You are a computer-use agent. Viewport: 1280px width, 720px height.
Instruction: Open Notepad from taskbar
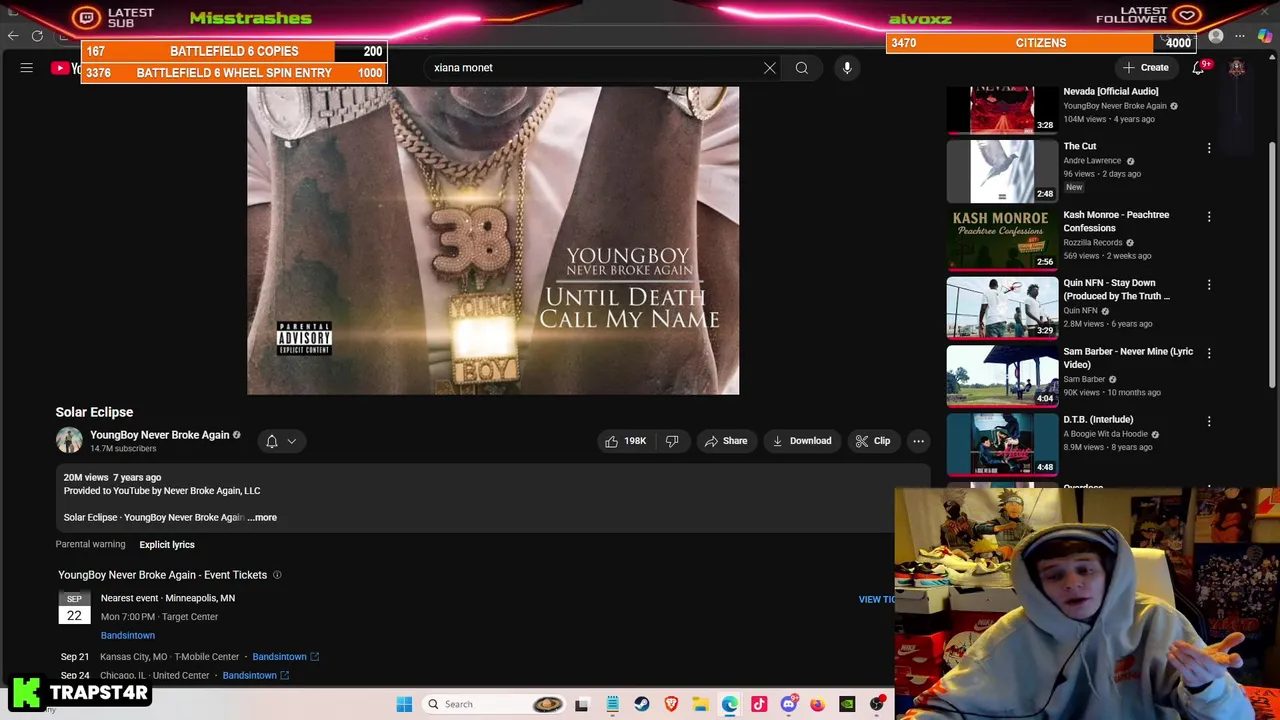pyautogui.click(x=612, y=704)
